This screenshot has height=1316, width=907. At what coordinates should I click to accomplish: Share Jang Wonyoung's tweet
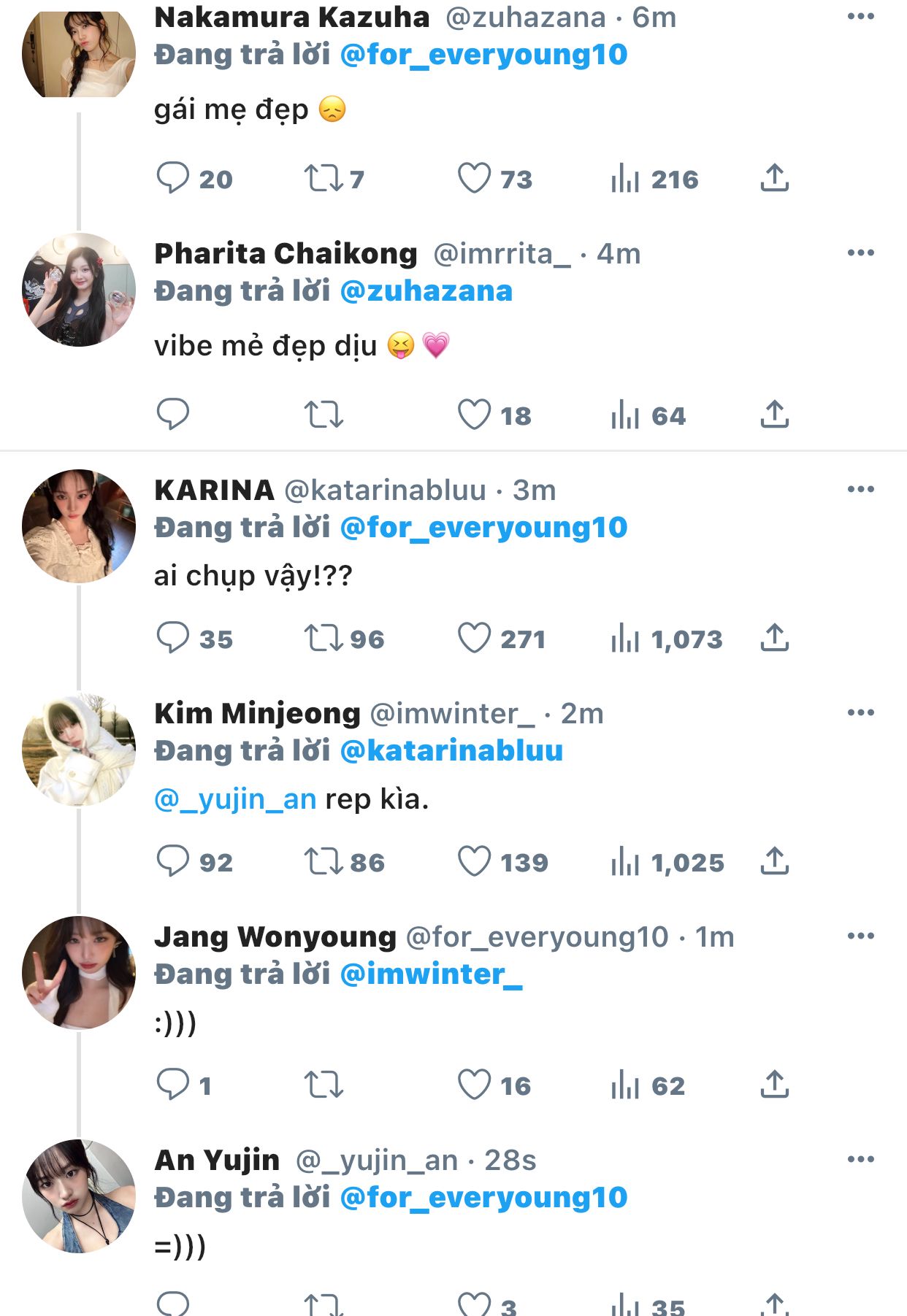774,1085
